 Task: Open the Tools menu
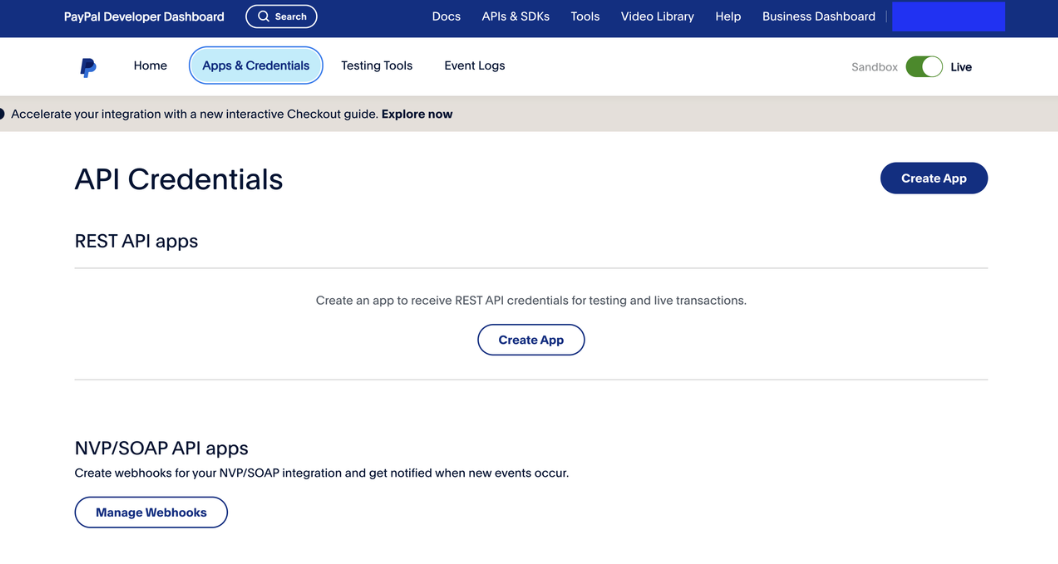[x=585, y=16]
